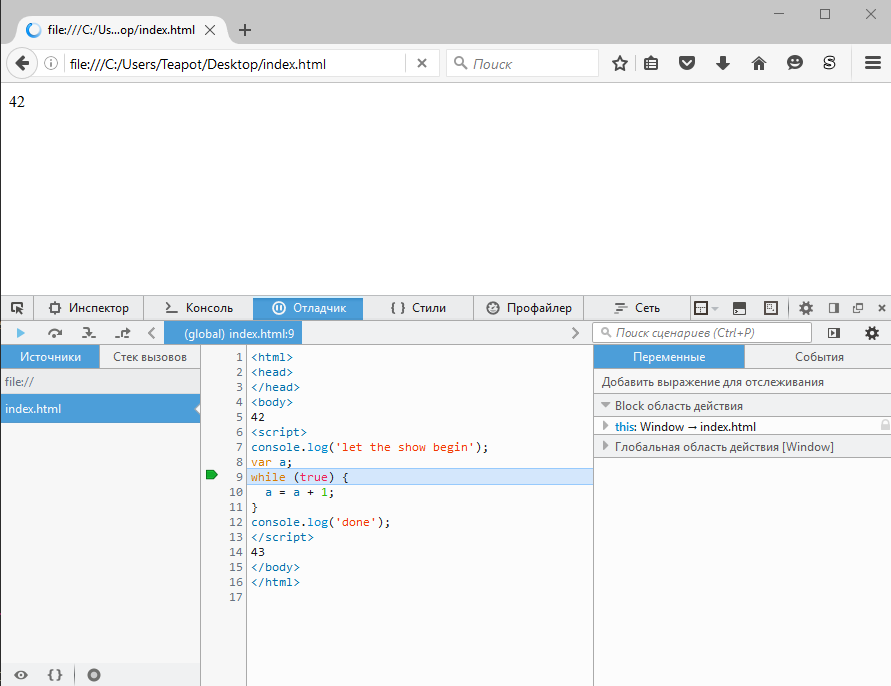Toggle the split console icon
The height and width of the screenshot is (686, 891).
[x=739, y=308]
